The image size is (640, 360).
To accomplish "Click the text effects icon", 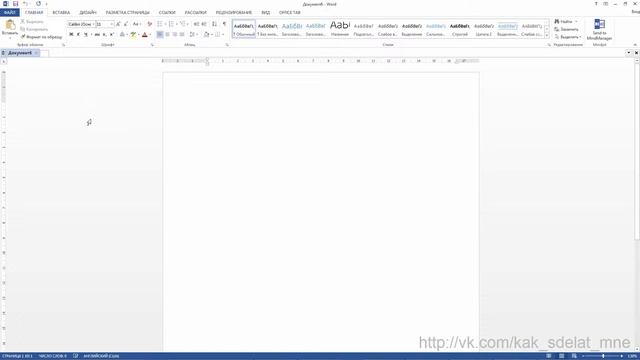I will coord(122,34).
